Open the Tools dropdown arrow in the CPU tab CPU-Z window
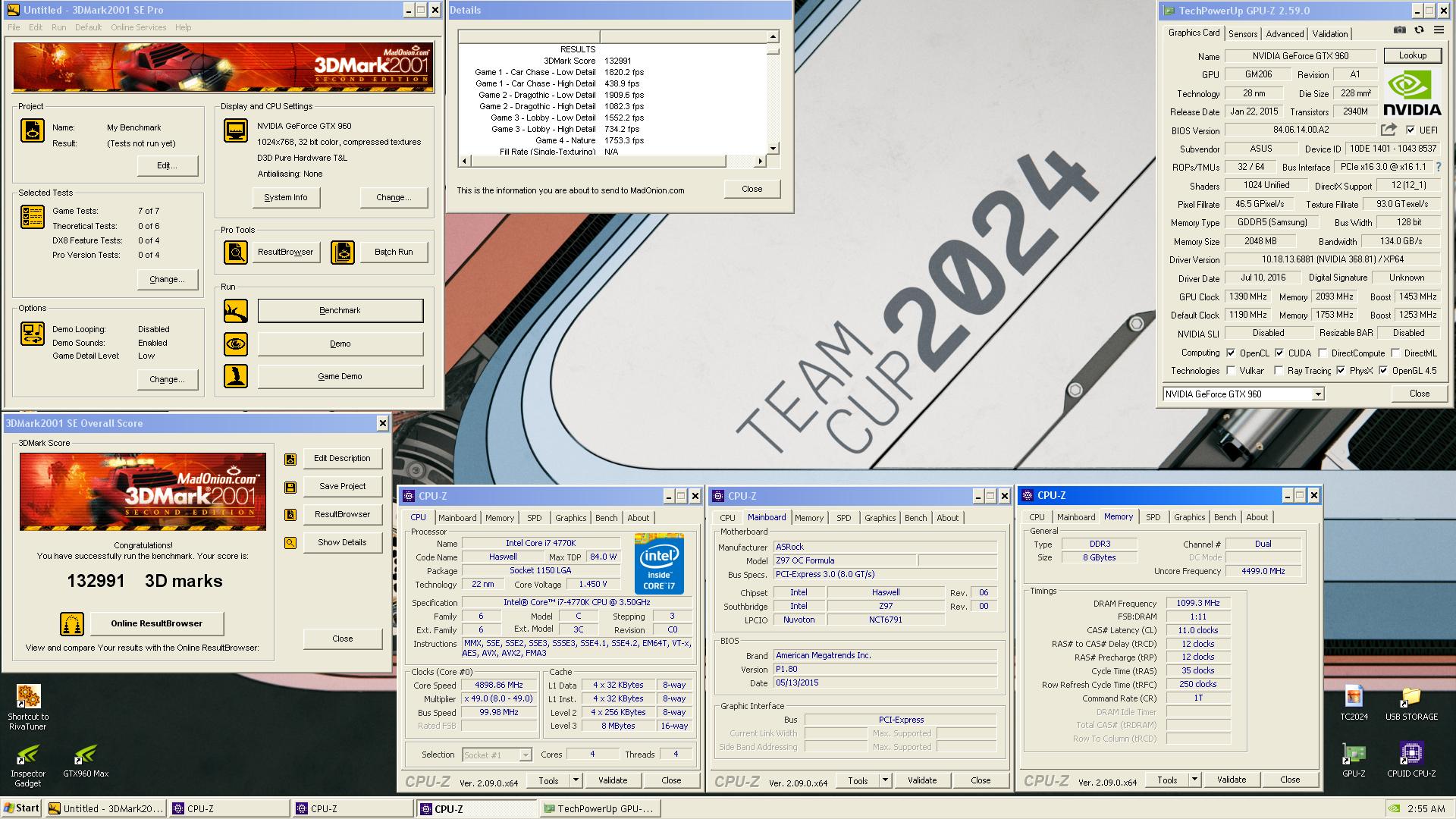The width and height of the screenshot is (1456, 819). pos(576,780)
